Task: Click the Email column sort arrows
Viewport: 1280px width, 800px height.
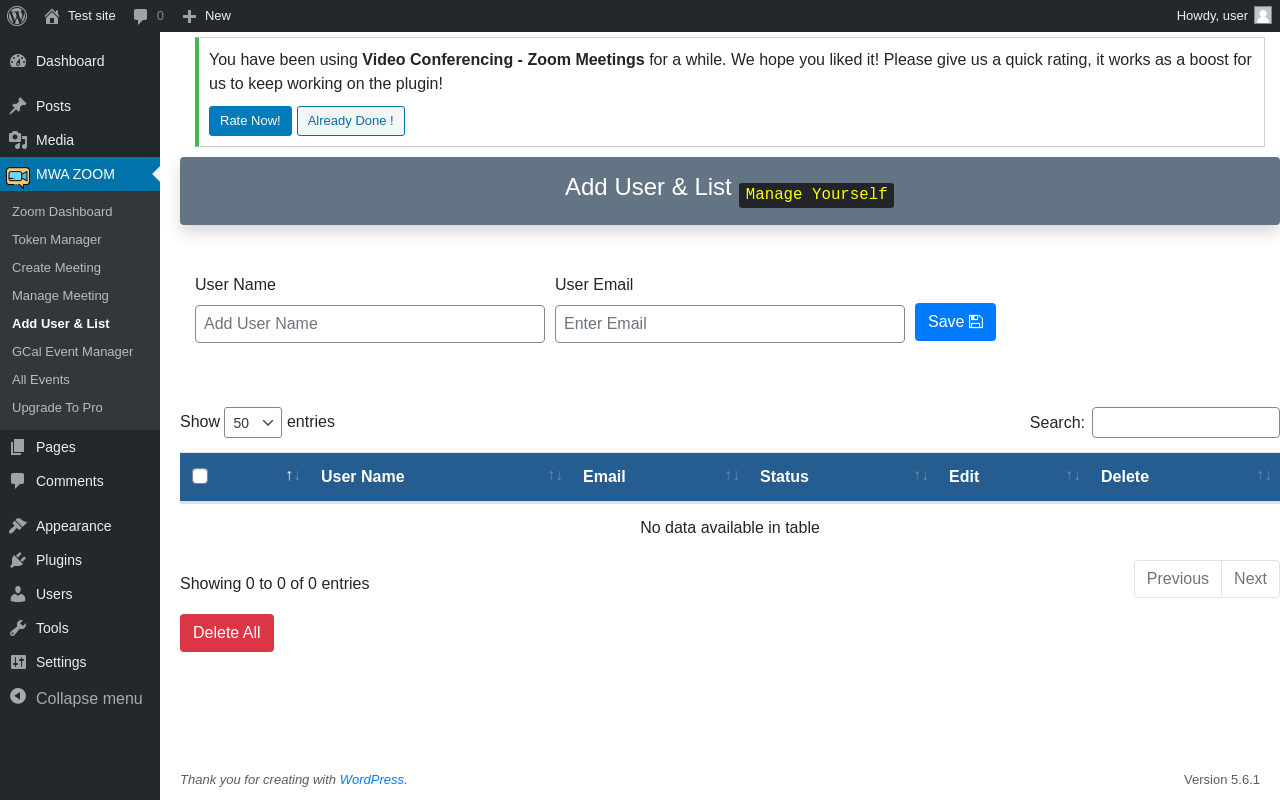Action: [732, 475]
